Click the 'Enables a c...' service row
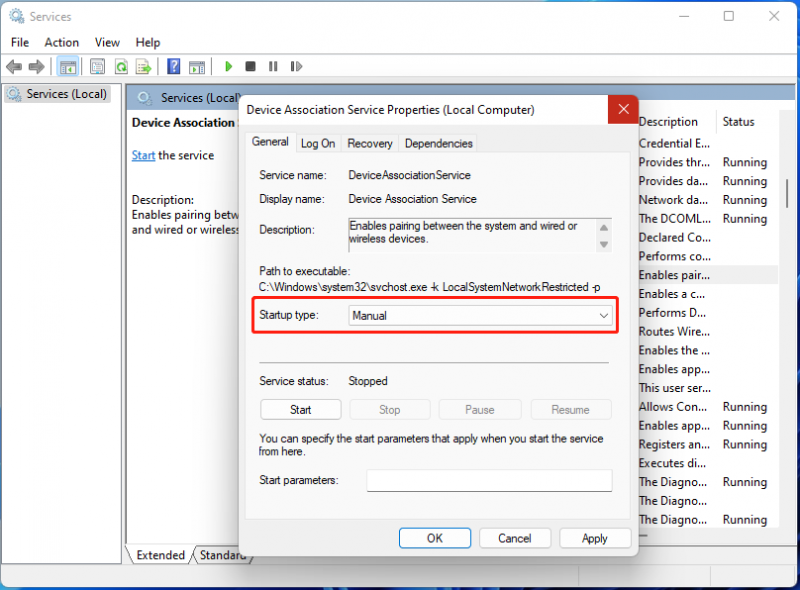Image resolution: width=800 pixels, height=590 pixels. tap(708, 294)
